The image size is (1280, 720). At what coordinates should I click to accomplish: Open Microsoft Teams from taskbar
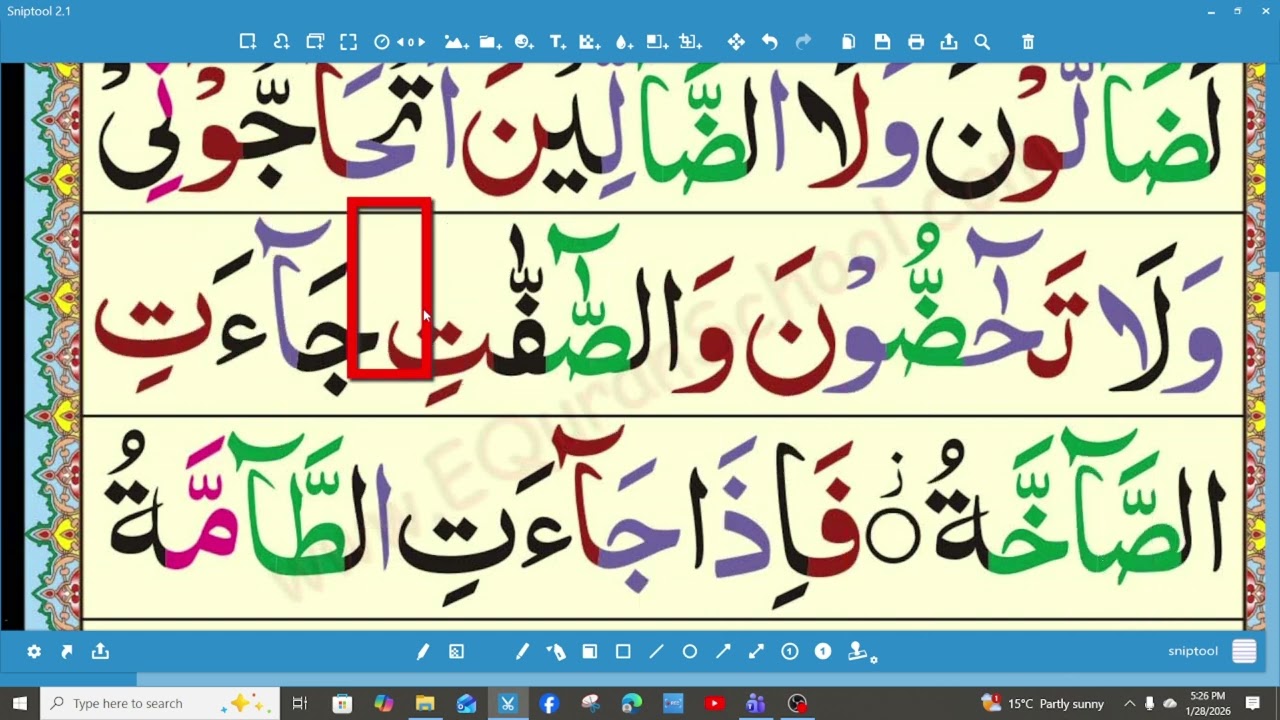(x=755, y=703)
